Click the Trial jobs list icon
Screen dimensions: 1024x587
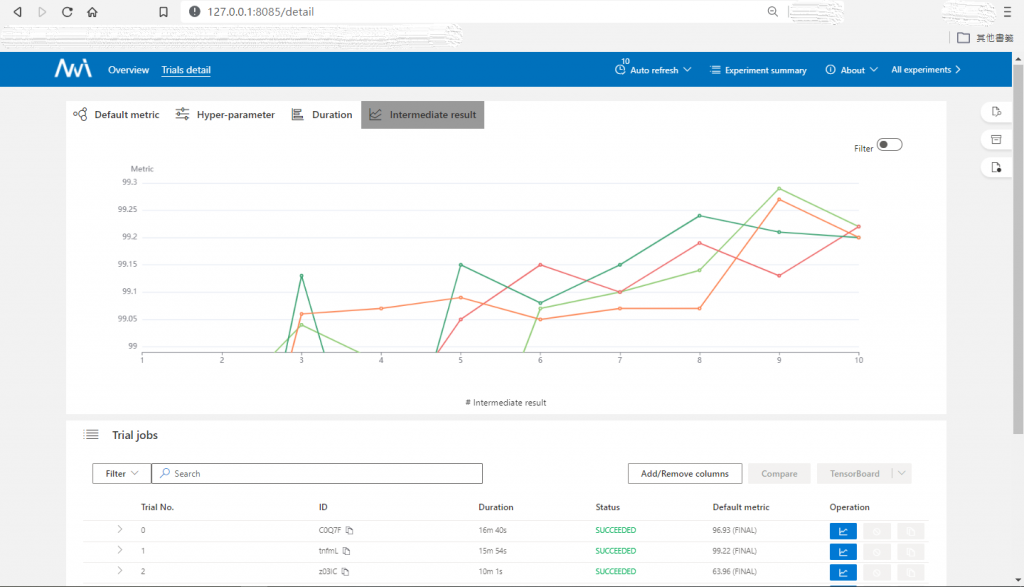pyautogui.click(x=91, y=434)
